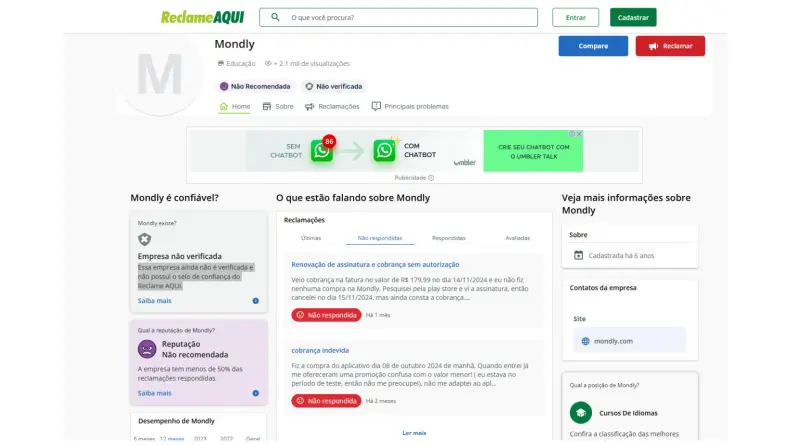Click the megaphone icon in Reclamar button

click(x=653, y=46)
